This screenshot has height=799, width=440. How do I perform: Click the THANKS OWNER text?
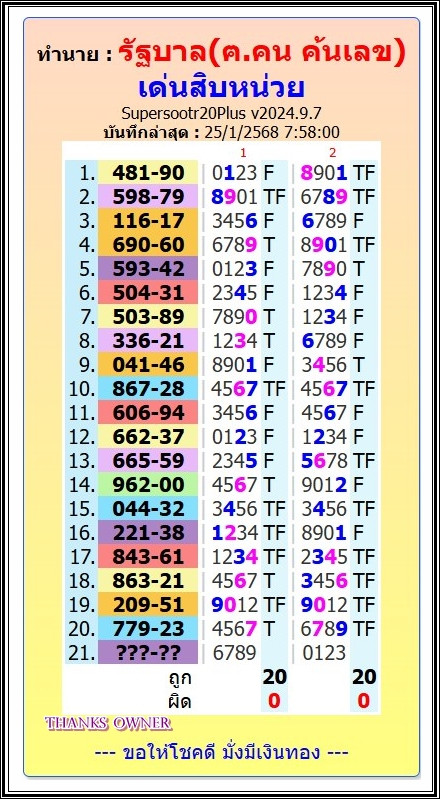pyautogui.click(x=108, y=723)
